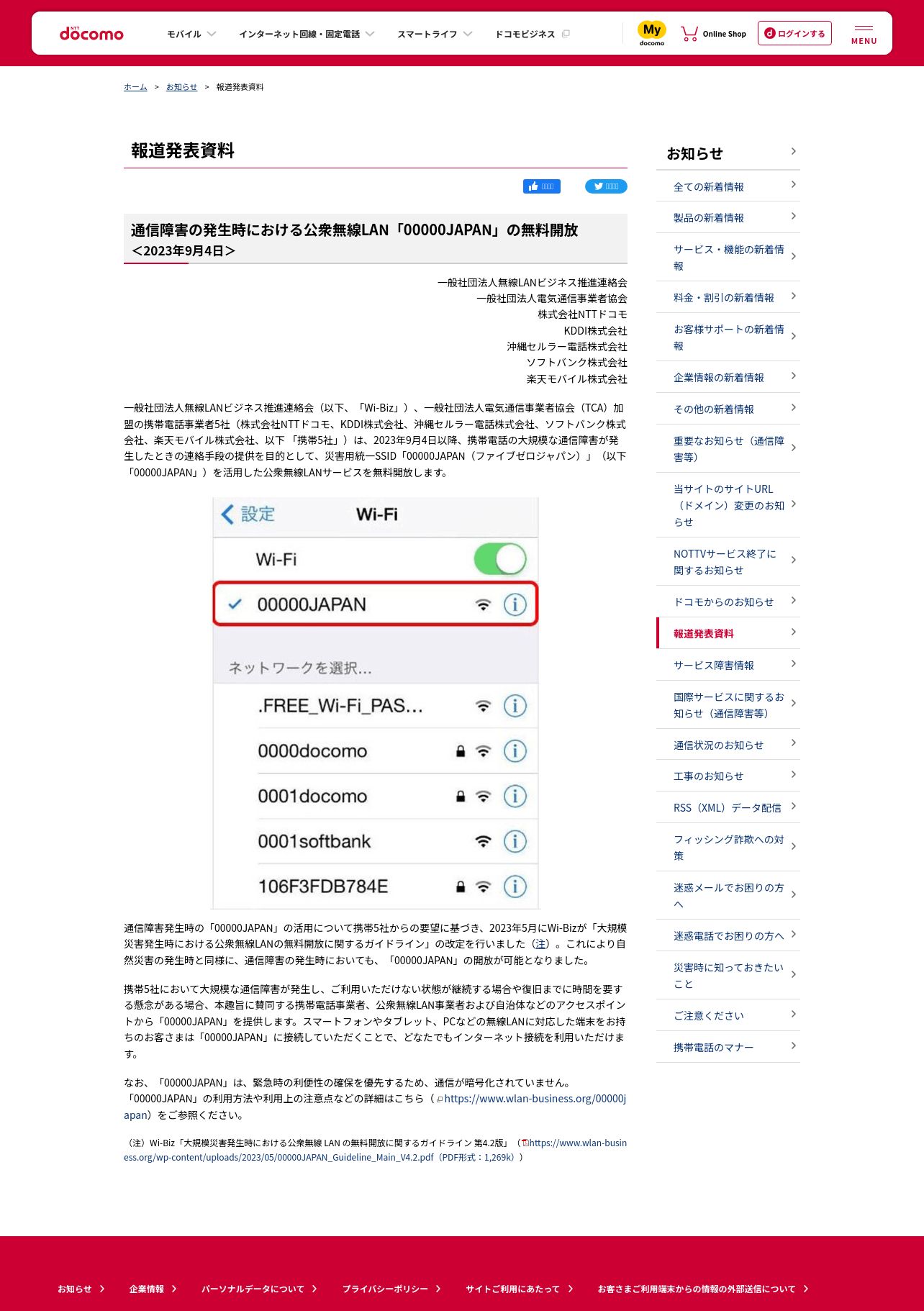Open フィッシング詐欺への対策 sidebar item
924x1311 pixels.
coord(728,848)
